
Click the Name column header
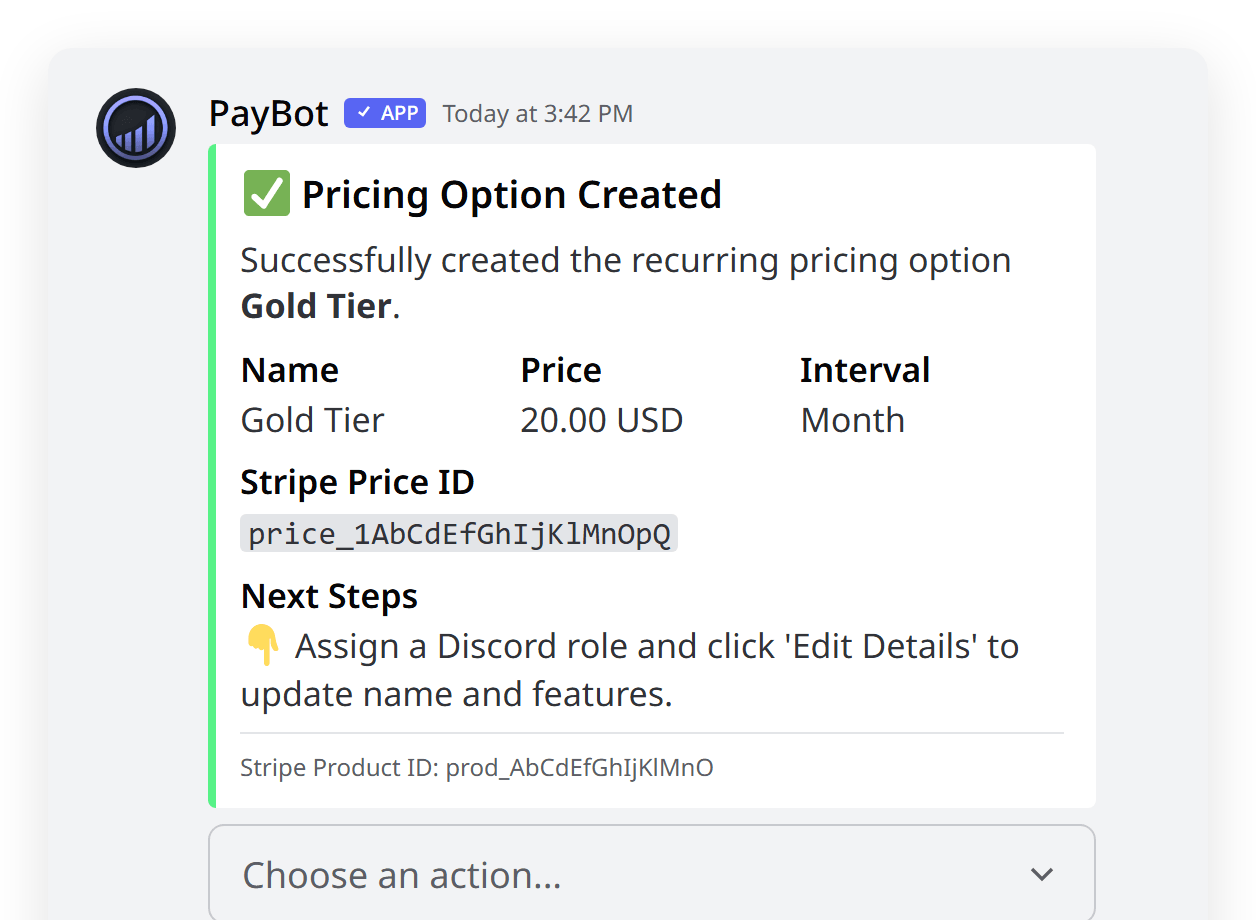tap(289, 369)
